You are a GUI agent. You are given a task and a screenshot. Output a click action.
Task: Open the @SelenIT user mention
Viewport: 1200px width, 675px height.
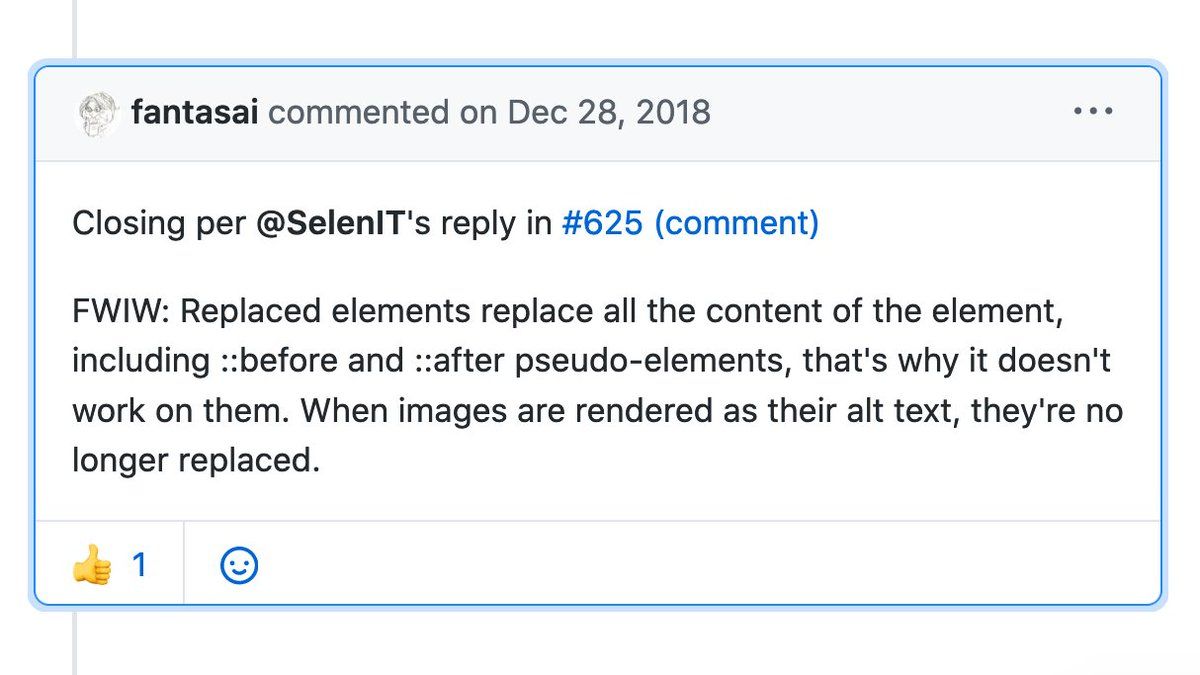[x=331, y=223]
